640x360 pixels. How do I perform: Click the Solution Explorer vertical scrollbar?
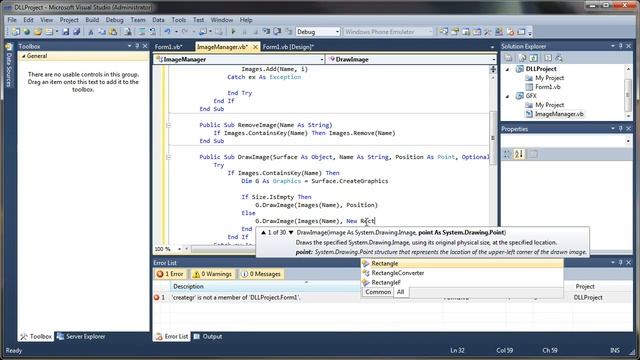(628, 92)
